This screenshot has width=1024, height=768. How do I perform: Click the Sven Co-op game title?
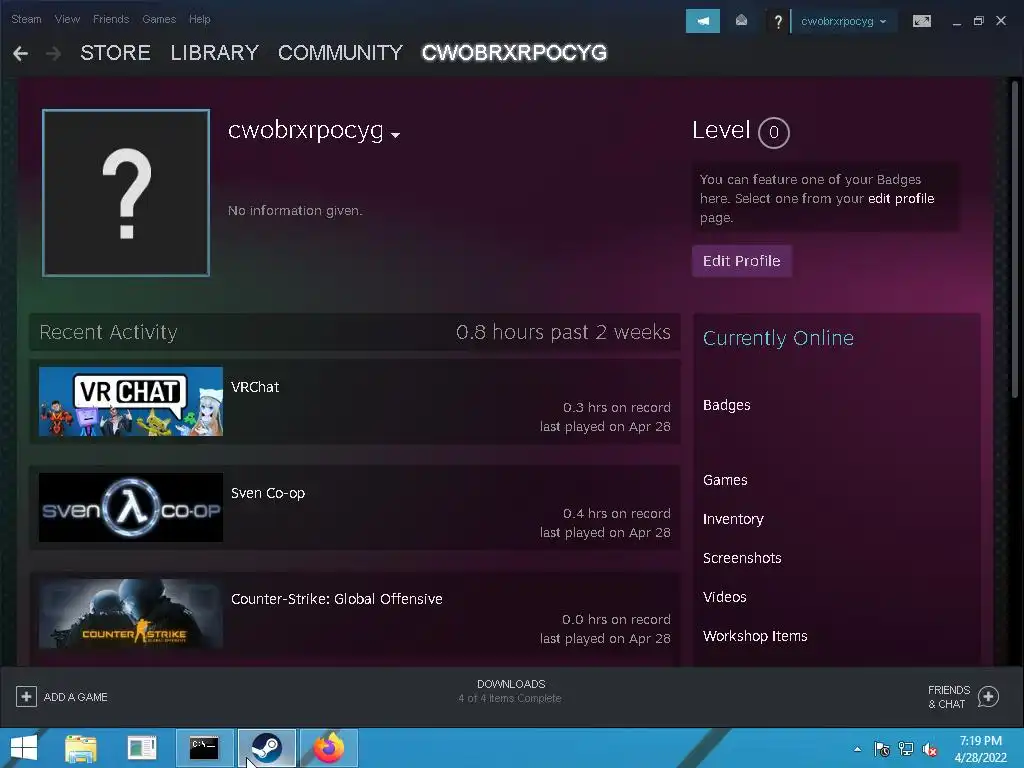[268, 493]
